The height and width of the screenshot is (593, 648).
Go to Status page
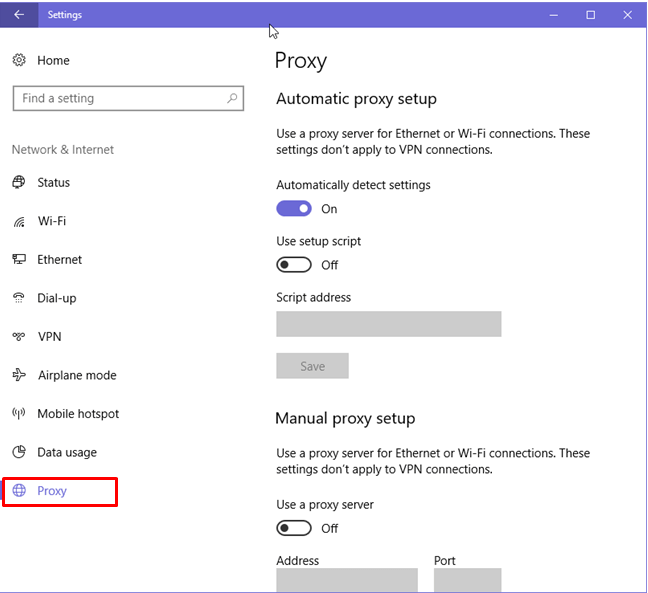pyautogui.click(x=54, y=182)
